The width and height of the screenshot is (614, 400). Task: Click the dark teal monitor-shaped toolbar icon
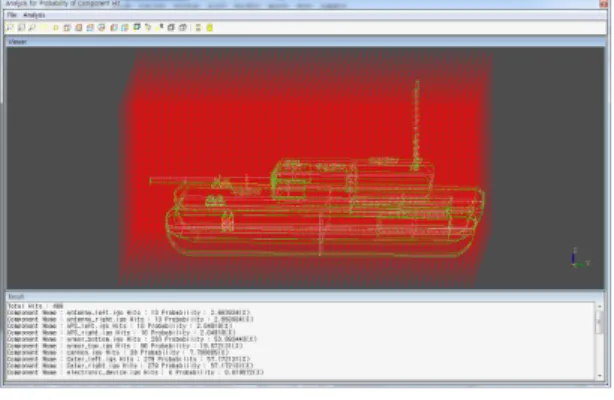tap(137, 27)
